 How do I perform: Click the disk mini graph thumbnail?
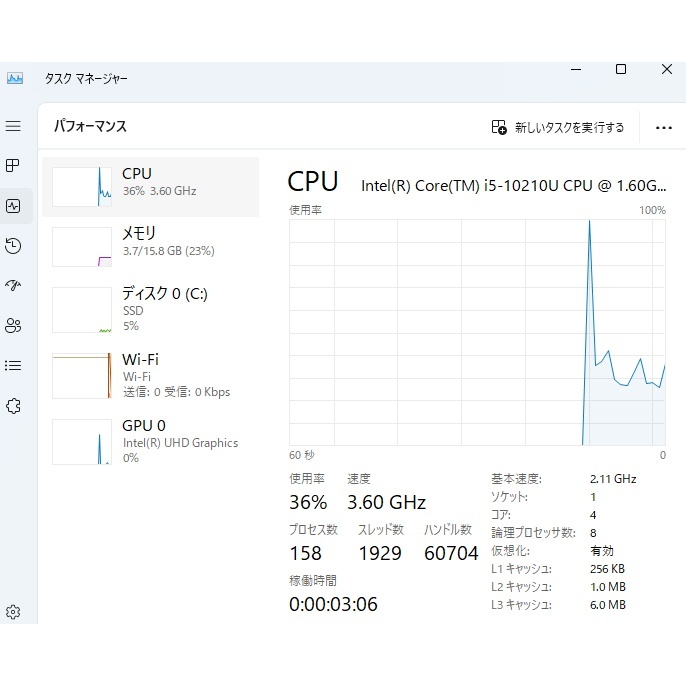pos(82,310)
